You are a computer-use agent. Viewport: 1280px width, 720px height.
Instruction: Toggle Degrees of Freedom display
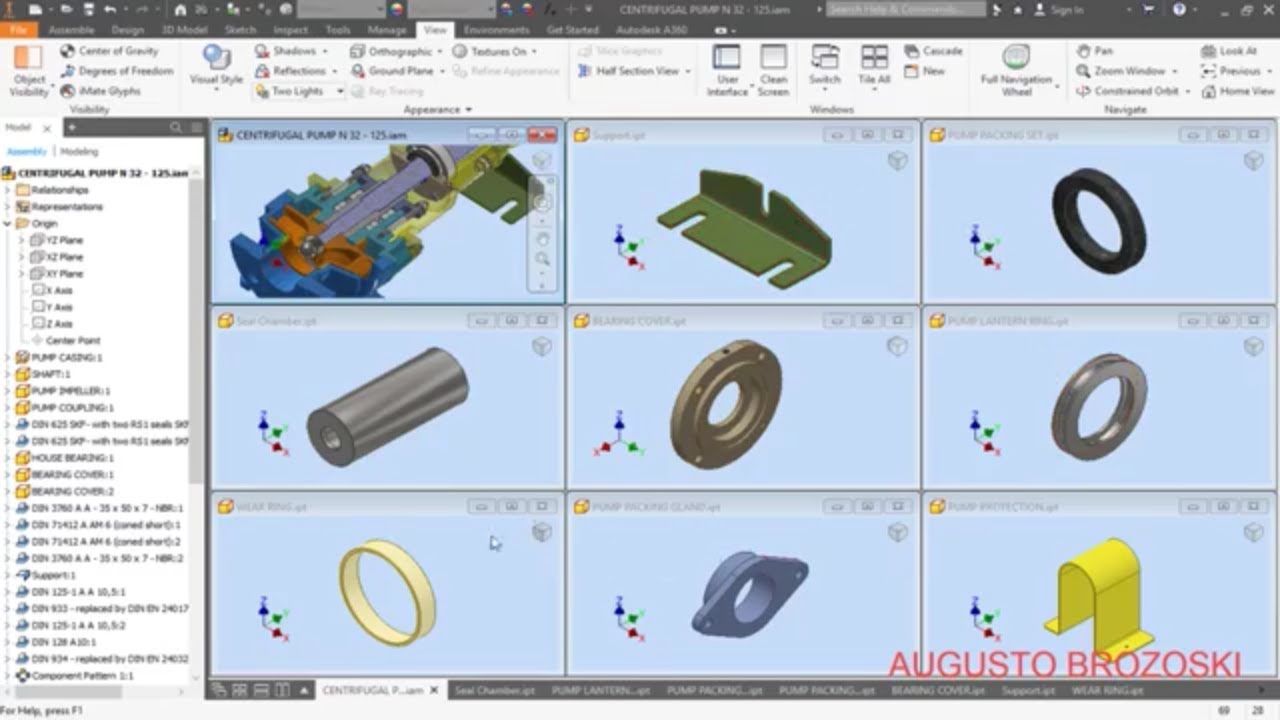tap(116, 71)
